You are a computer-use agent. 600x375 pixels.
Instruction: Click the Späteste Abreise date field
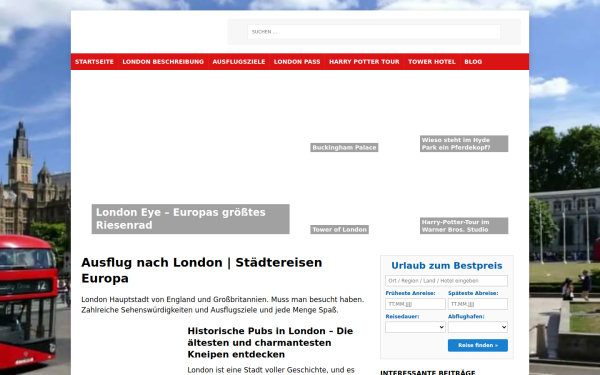click(x=478, y=304)
